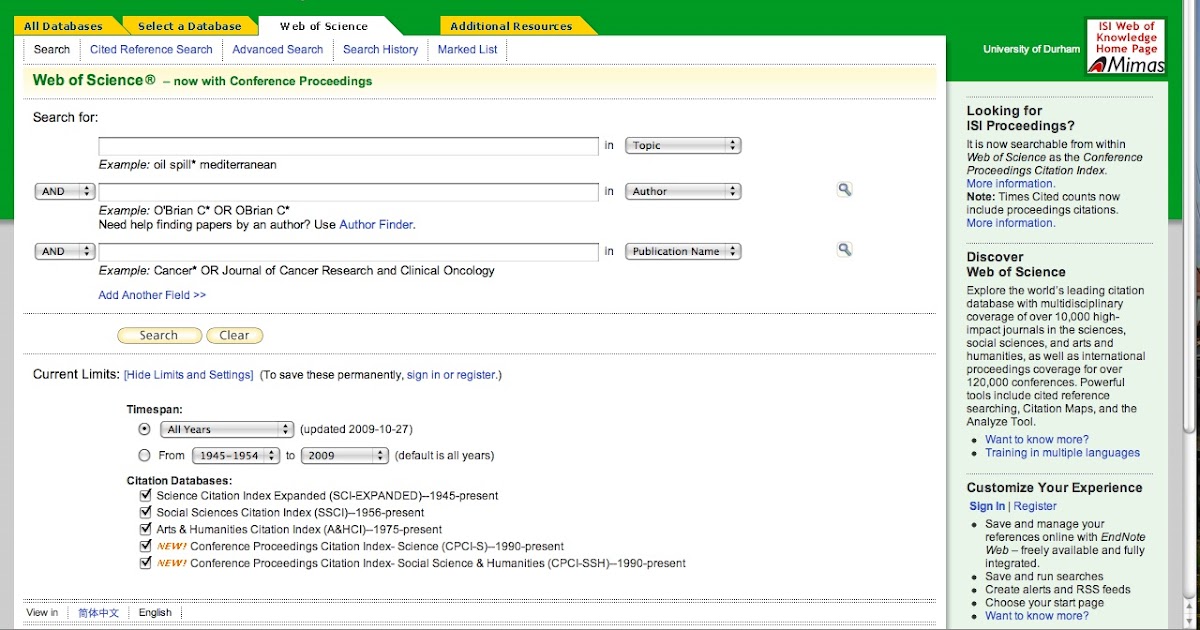Click the Want to know more link under Discover
Image resolution: width=1200 pixels, height=630 pixels.
1037,440
